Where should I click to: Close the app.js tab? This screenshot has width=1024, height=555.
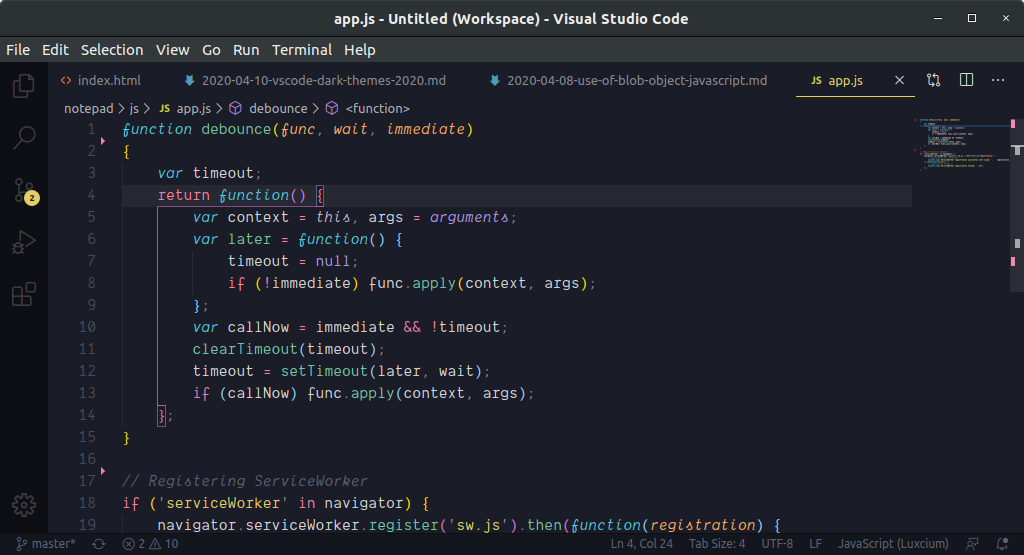pyautogui.click(x=899, y=80)
